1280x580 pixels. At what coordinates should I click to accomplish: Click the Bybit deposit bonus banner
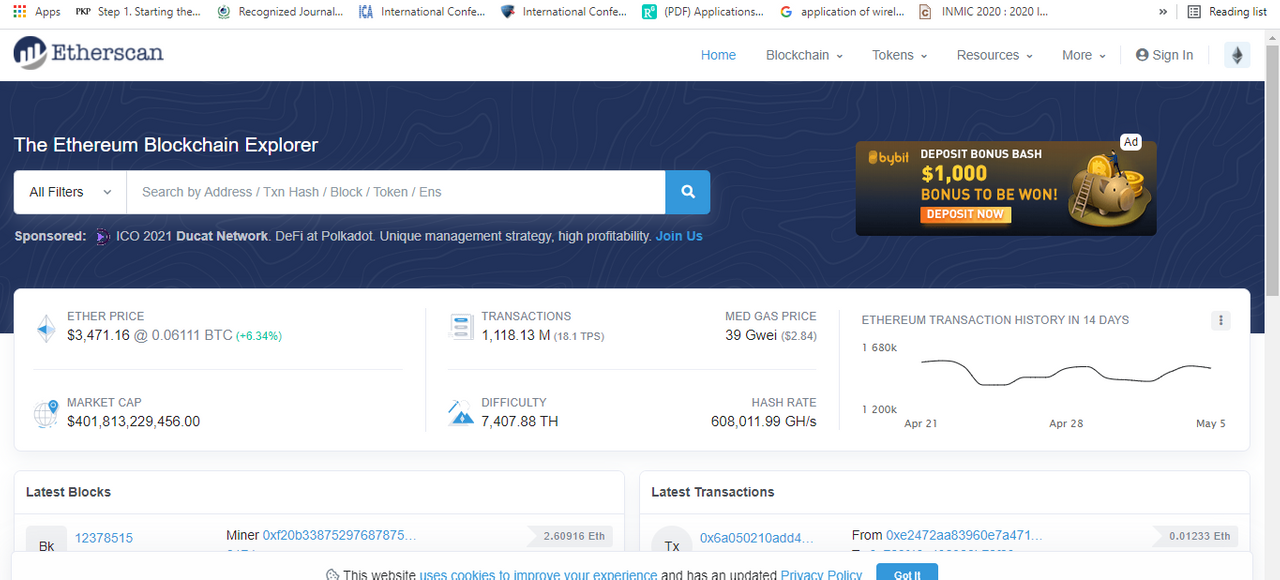point(1006,188)
